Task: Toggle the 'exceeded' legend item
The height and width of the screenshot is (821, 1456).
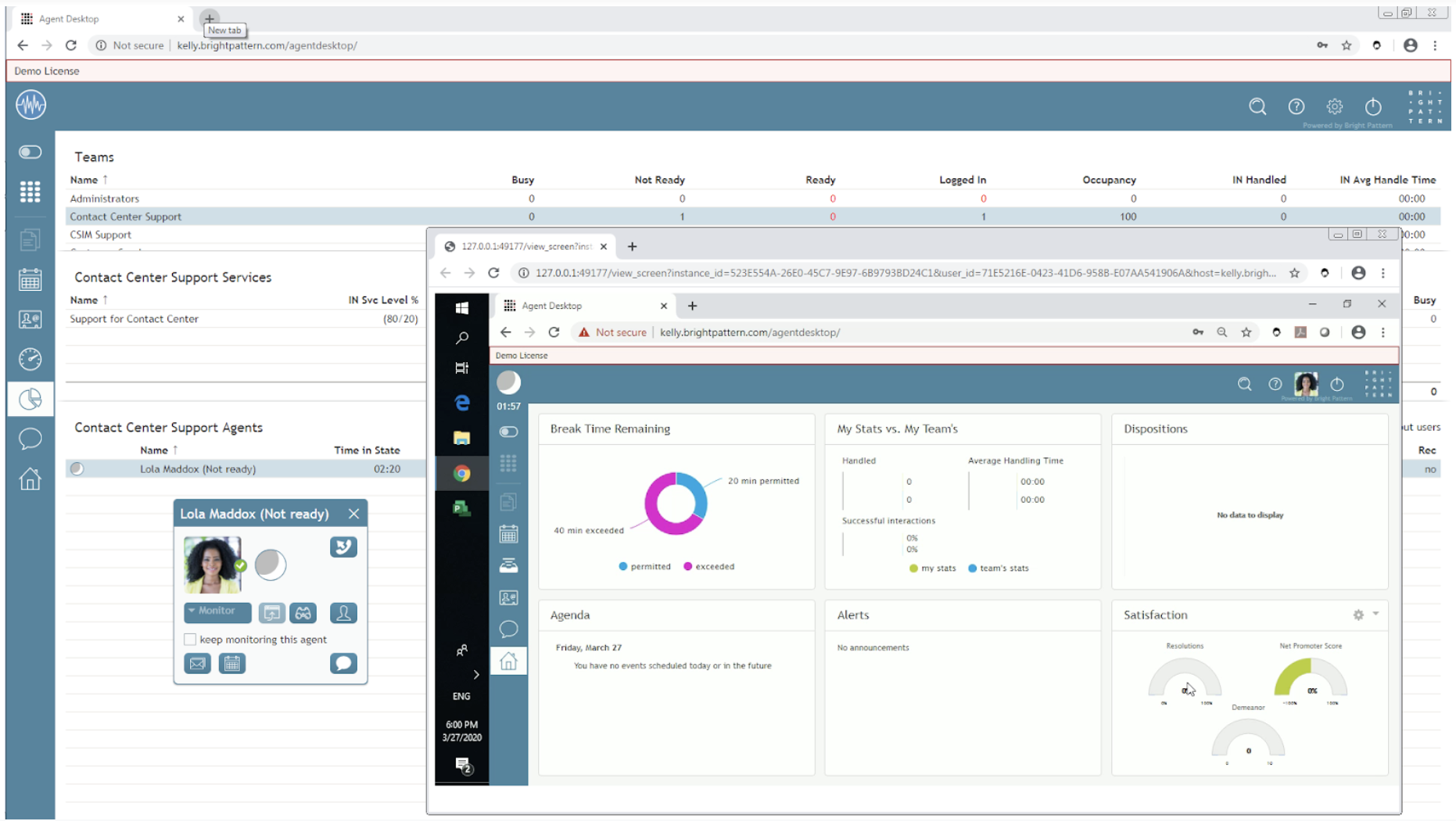Action: tap(709, 566)
